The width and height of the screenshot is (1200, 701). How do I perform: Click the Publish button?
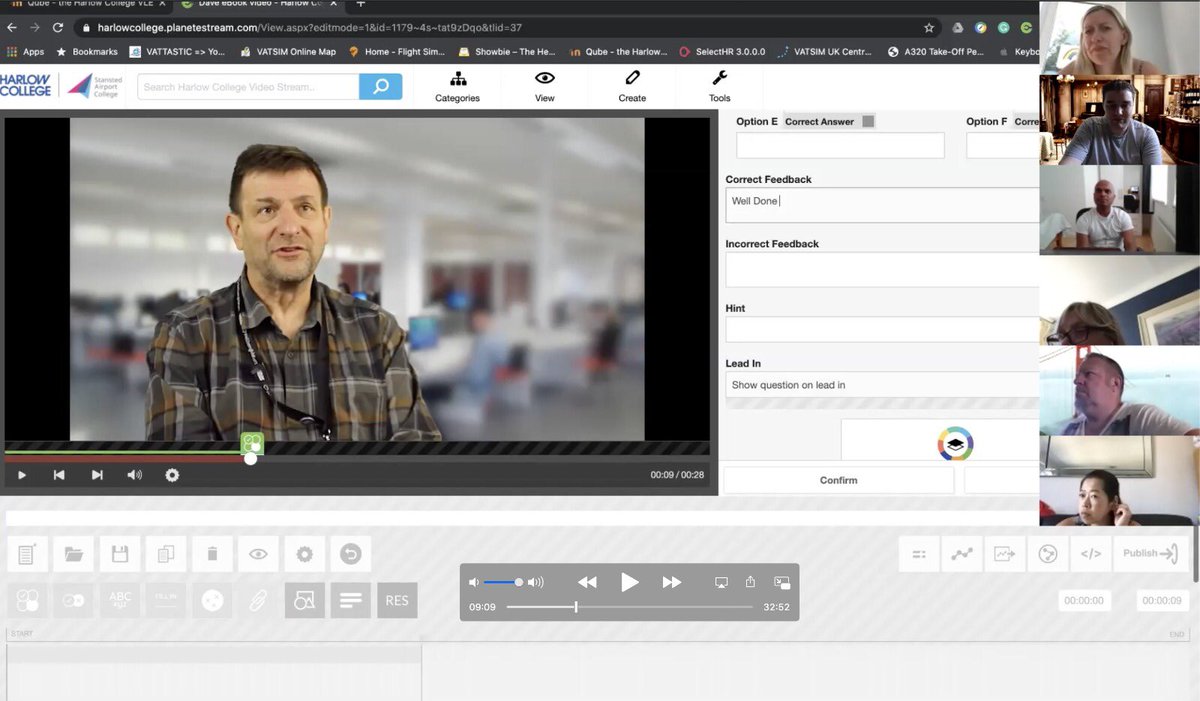pos(1150,554)
